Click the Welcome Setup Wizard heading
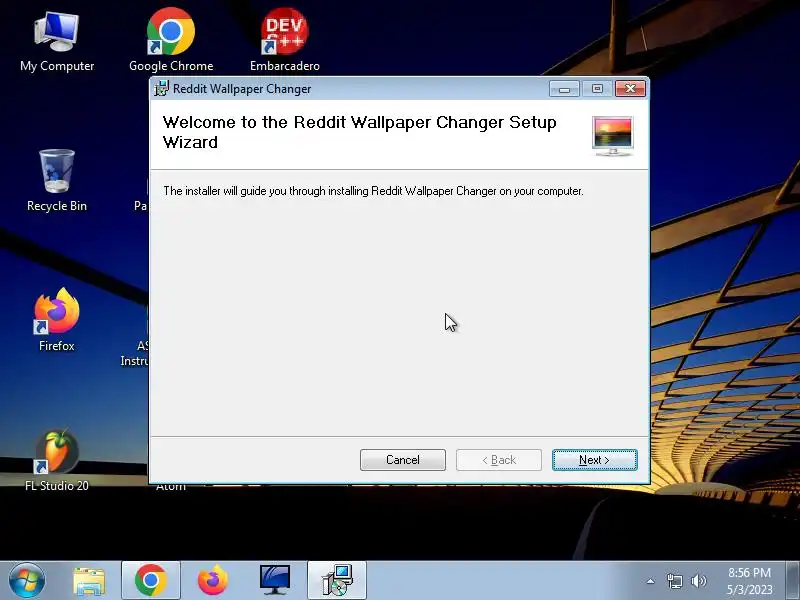800x600 pixels. pyautogui.click(x=359, y=132)
